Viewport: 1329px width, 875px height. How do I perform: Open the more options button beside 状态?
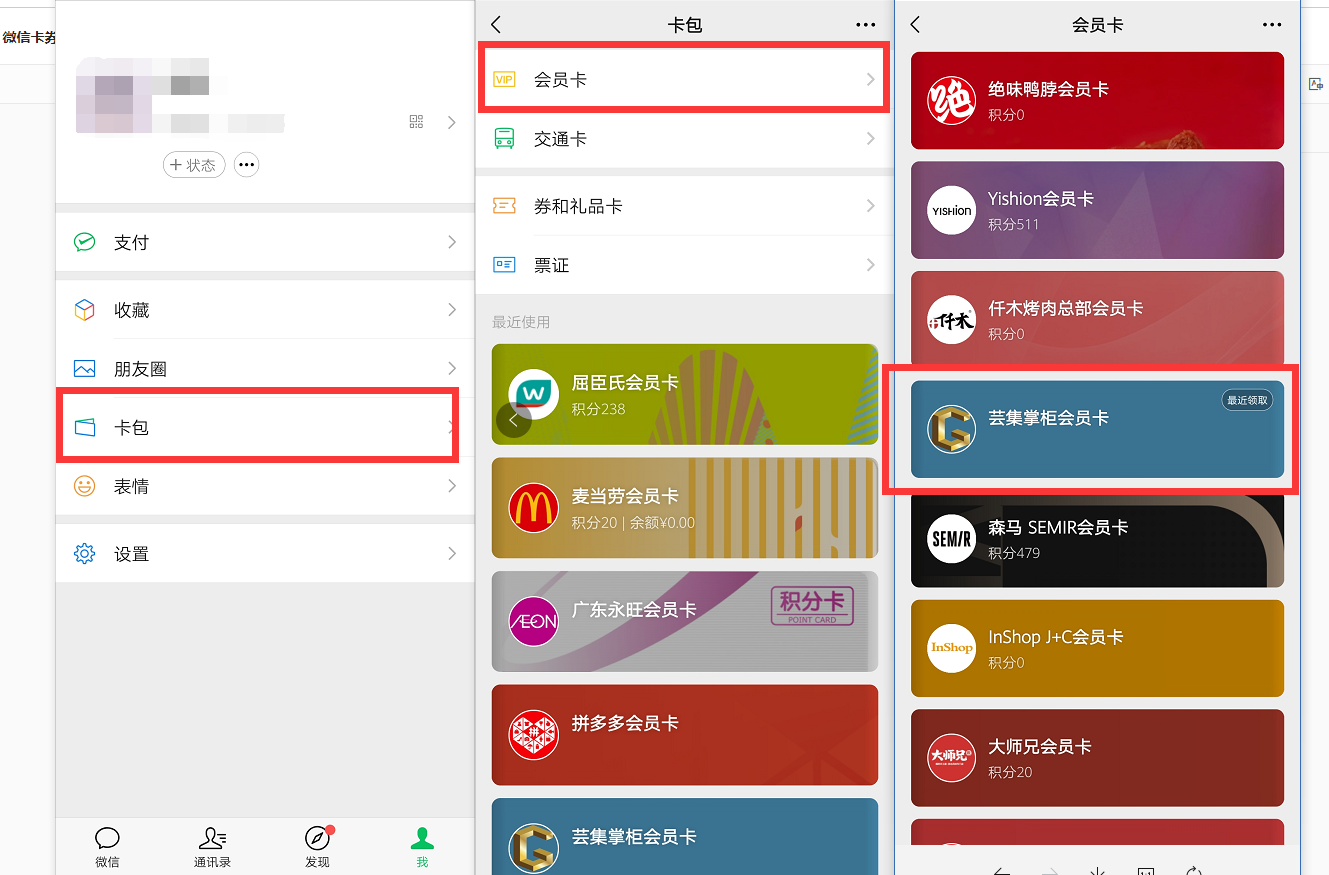[246, 165]
